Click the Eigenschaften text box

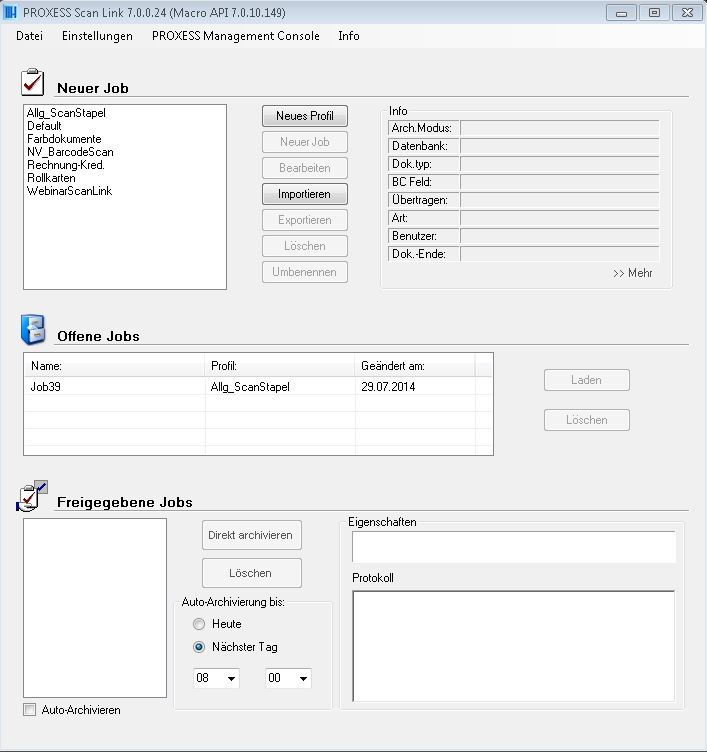click(514, 546)
